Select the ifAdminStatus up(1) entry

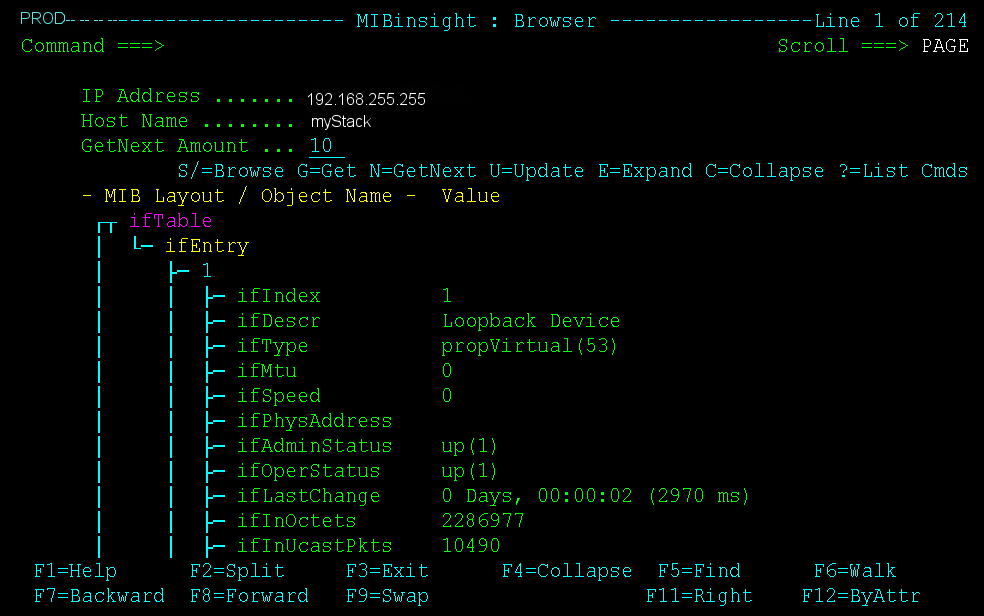point(315,445)
